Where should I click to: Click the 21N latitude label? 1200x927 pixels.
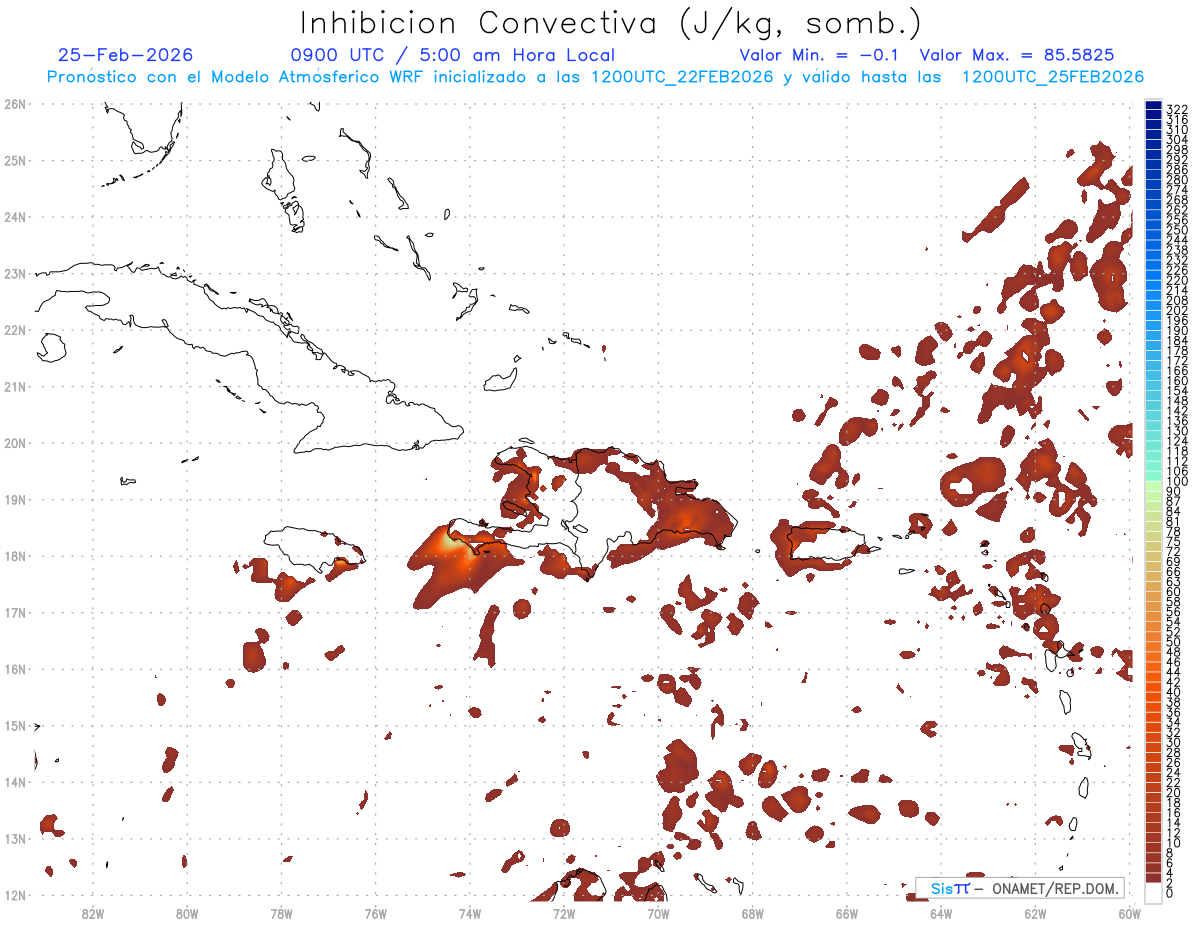pyautogui.click(x=14, y=386)
